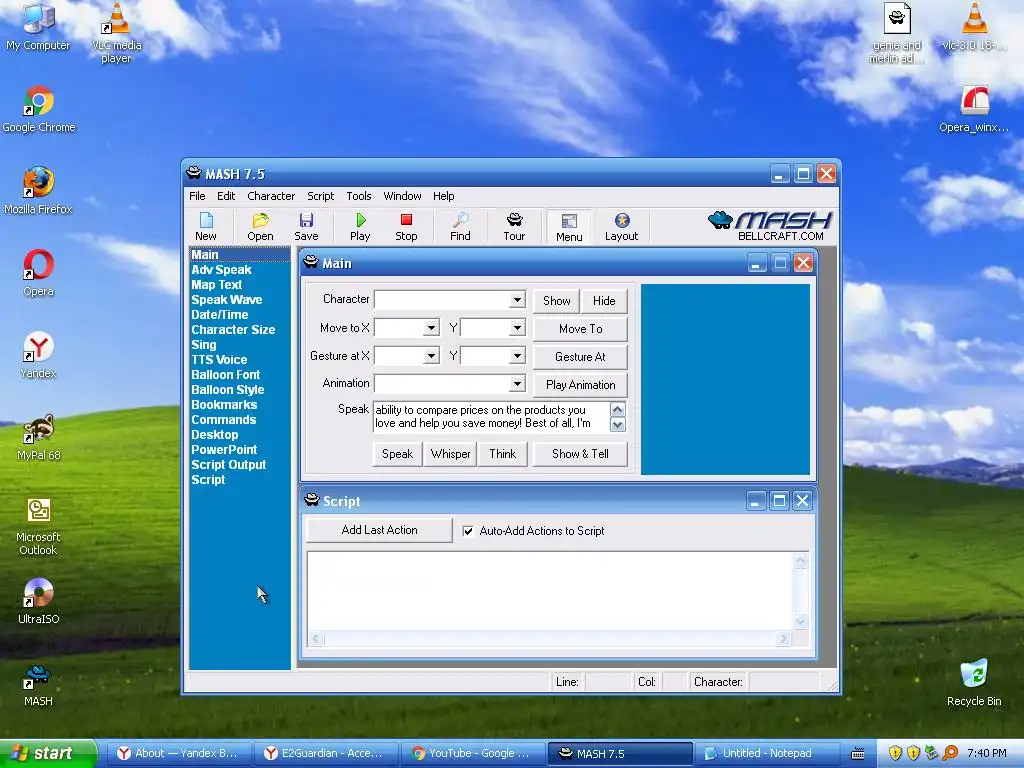Select Balloon Style in sidebar list
Image resolution: width=1024 pixels, height=768 pixels.
228,390
